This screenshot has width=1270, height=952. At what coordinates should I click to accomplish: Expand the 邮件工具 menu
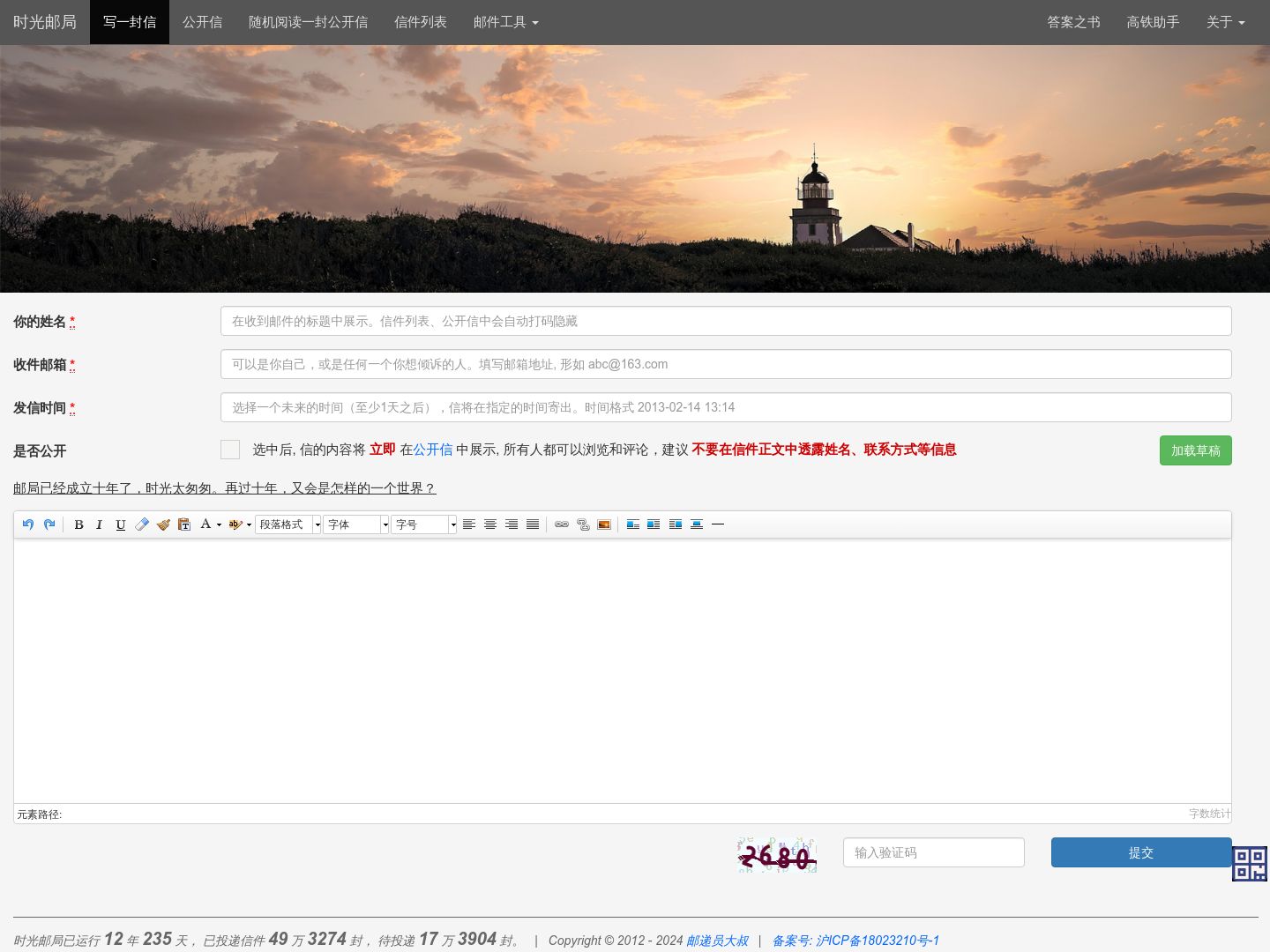[x=505, y=22]
